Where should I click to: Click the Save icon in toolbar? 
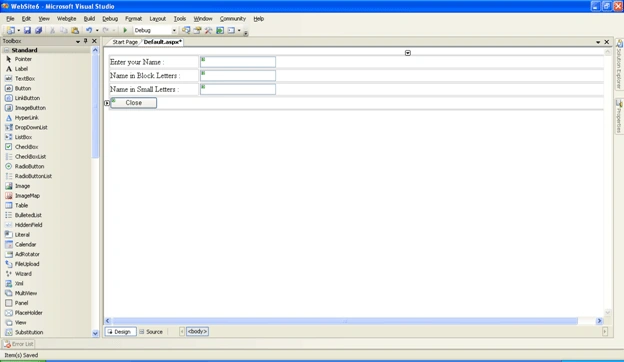[27, 30]
